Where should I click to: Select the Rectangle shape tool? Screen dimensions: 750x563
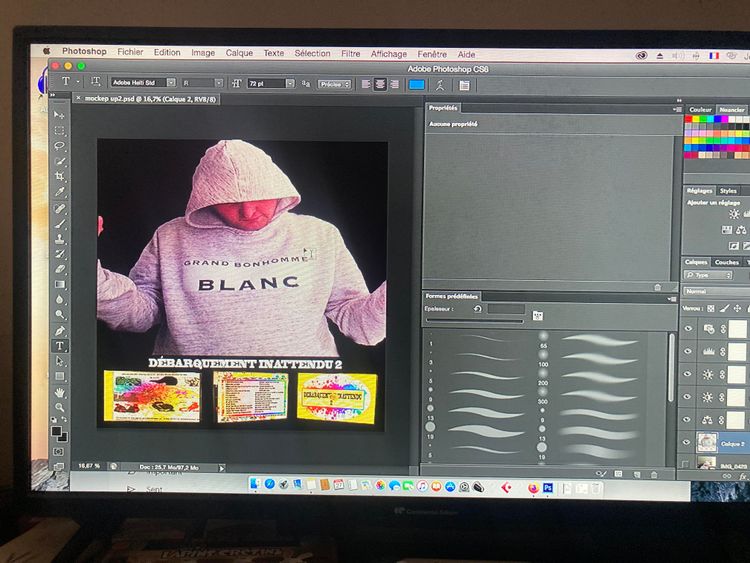tap(59, 376)
